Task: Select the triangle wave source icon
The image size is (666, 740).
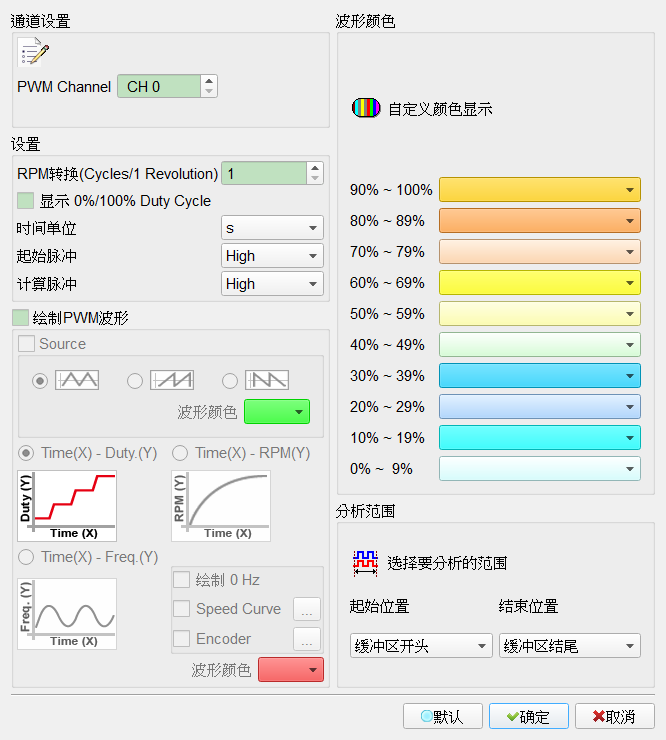Action: tap(77, 380)
